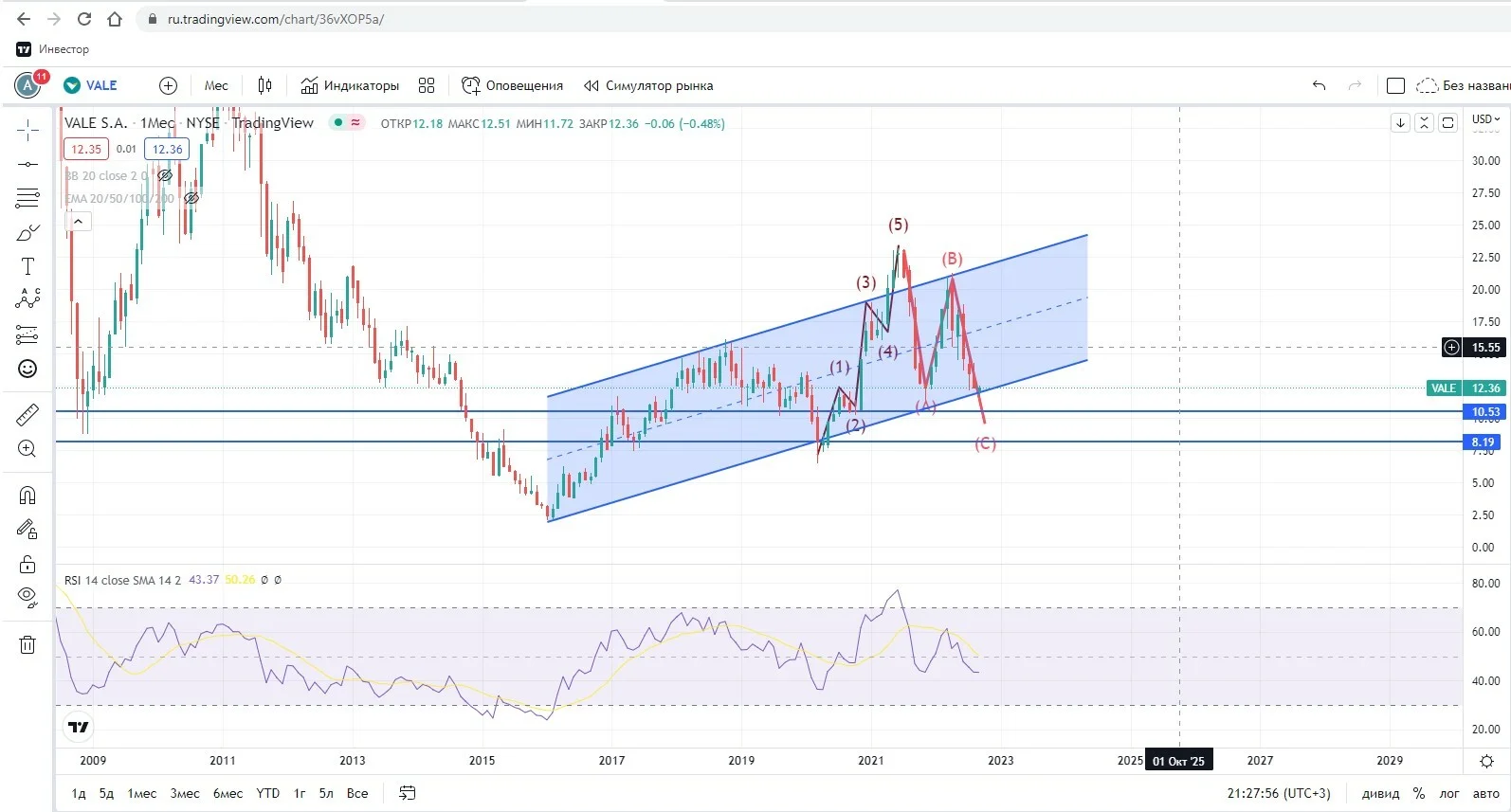Open the layout grid selector
1511x812 pixels.
[427, 85]
